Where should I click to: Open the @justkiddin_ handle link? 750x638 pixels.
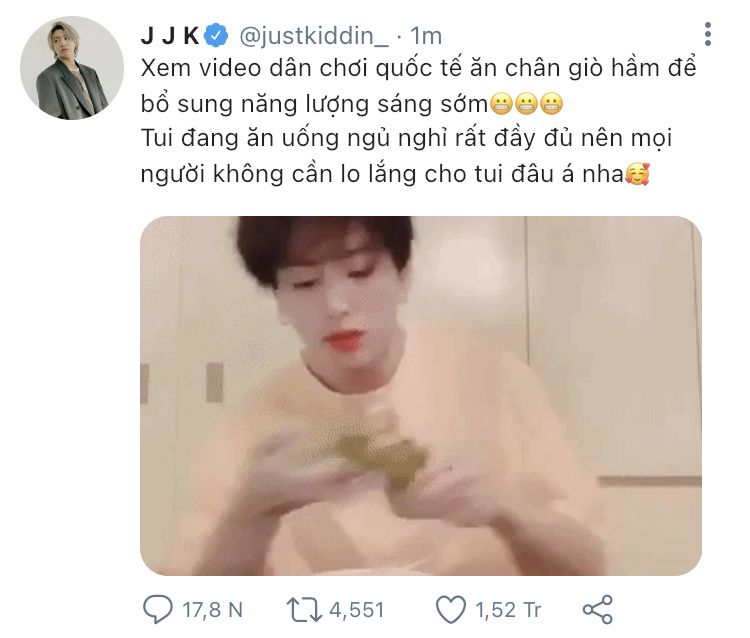pyautogui.click(x=314, y=36)
